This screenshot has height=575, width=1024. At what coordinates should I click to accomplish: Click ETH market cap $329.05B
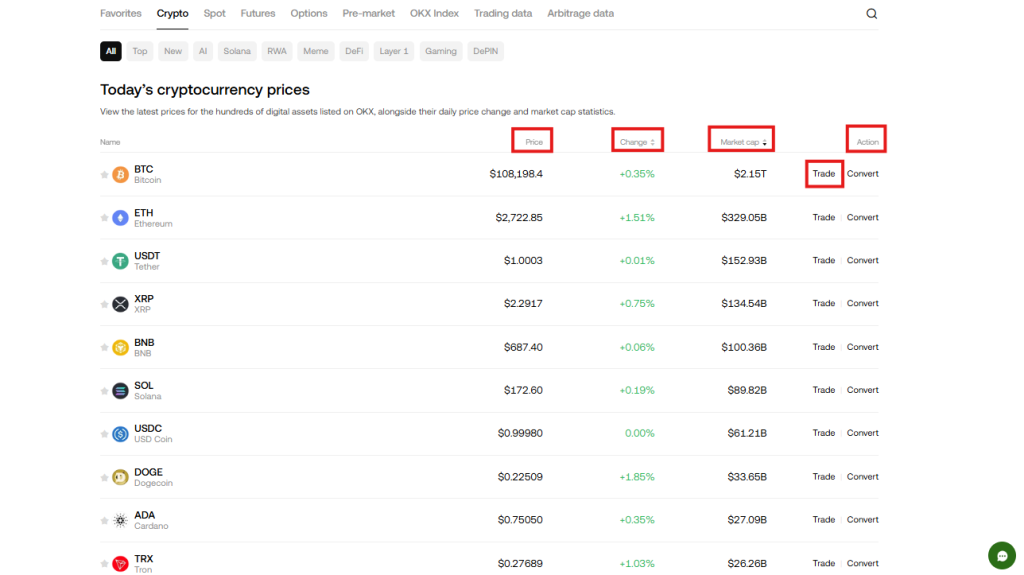pyautogui.click(x=744, y=218)
